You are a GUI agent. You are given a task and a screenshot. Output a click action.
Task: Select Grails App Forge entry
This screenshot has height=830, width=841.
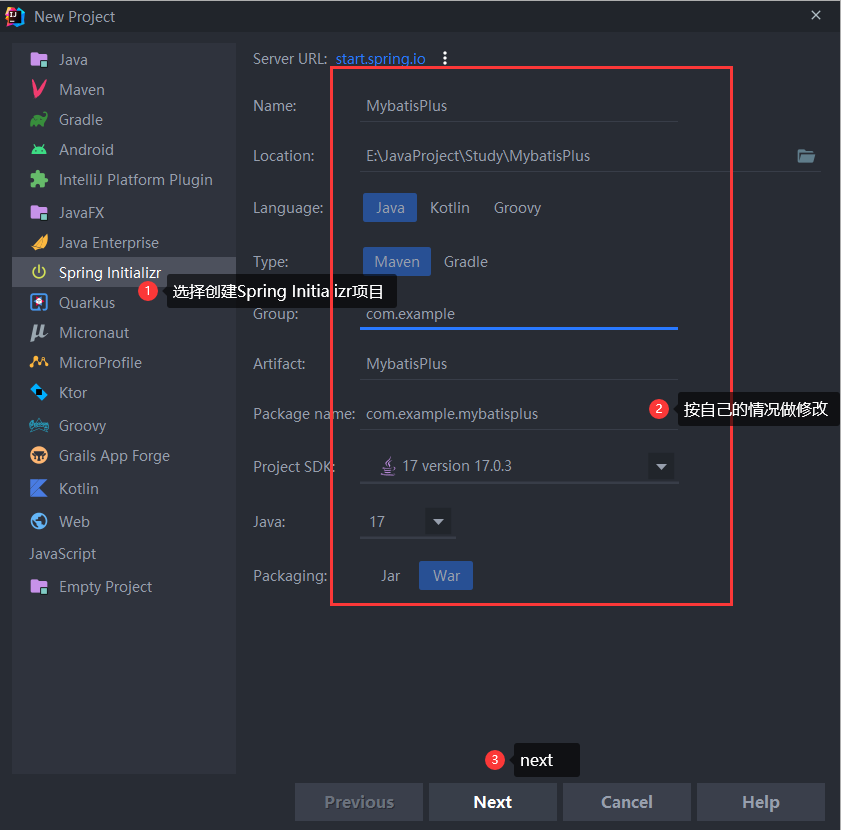[124, 456]
